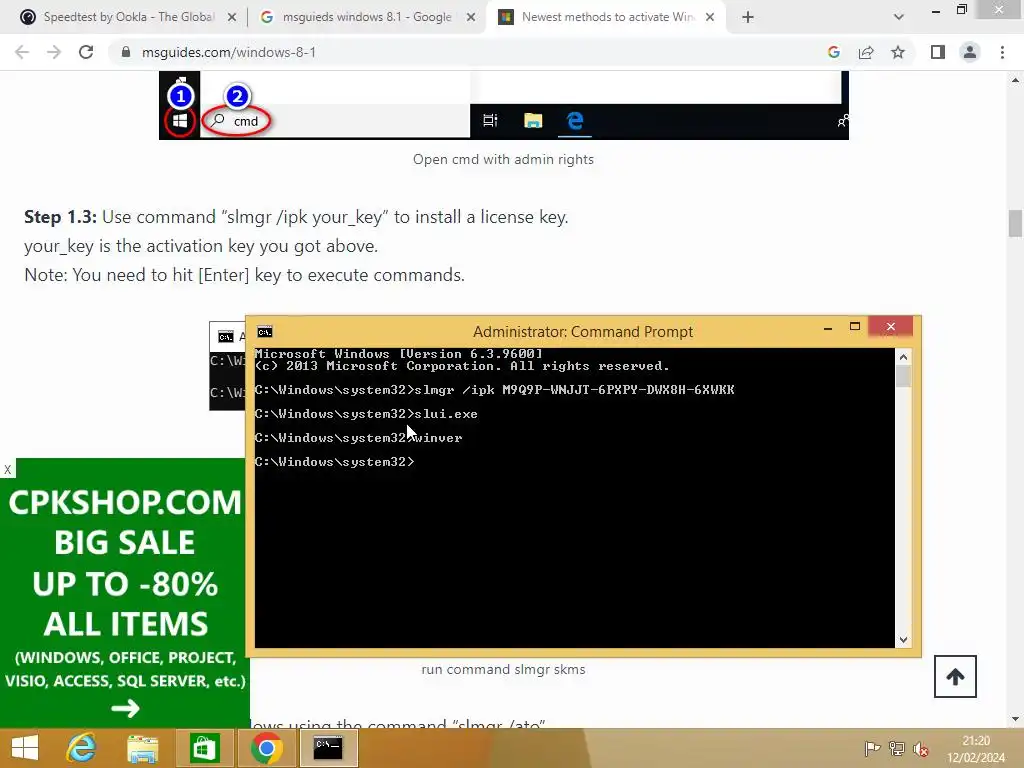This screenshot has height=768, width=1024.
Task: Open the muted volume tray icon
Action: 921,749
